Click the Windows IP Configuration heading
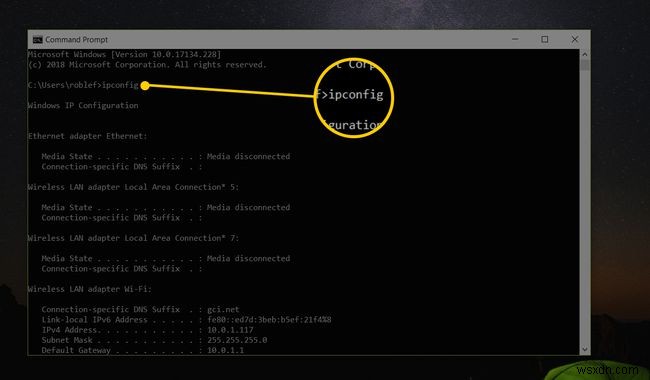This screenshot has width=650, height=380. [83, 105]
